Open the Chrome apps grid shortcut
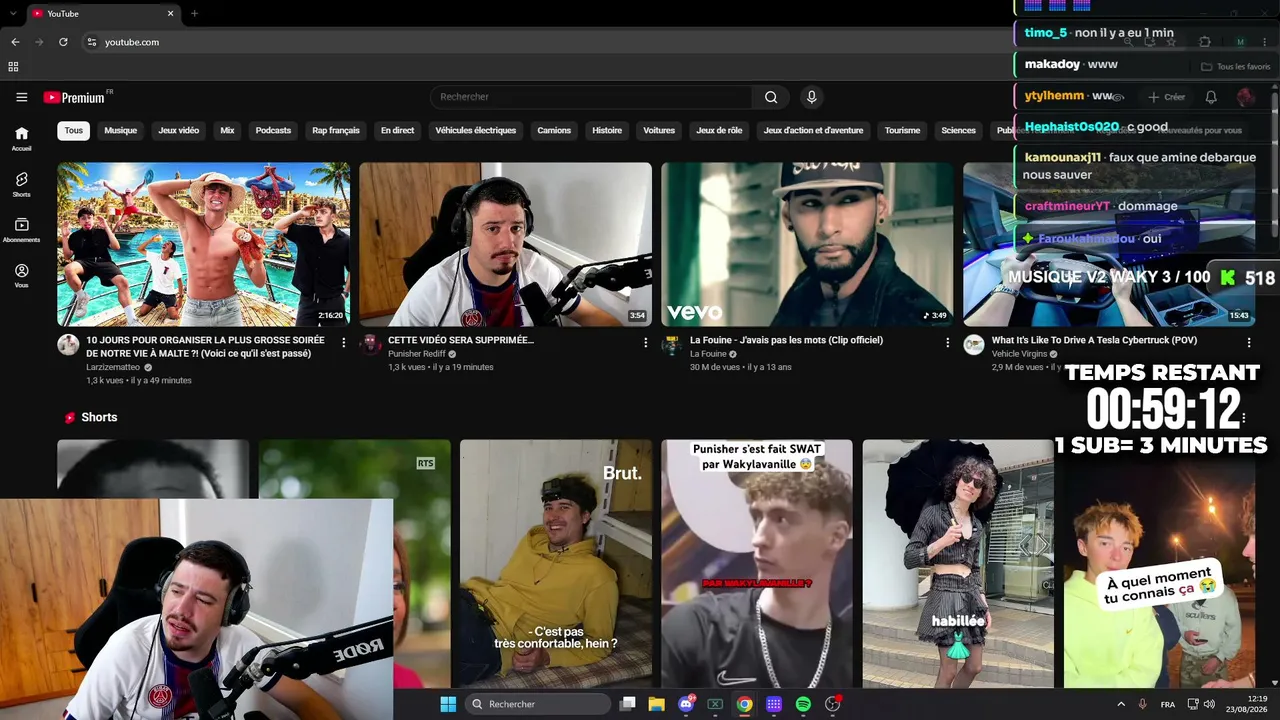The image size is (1280, 720). (x=13, y=67)
